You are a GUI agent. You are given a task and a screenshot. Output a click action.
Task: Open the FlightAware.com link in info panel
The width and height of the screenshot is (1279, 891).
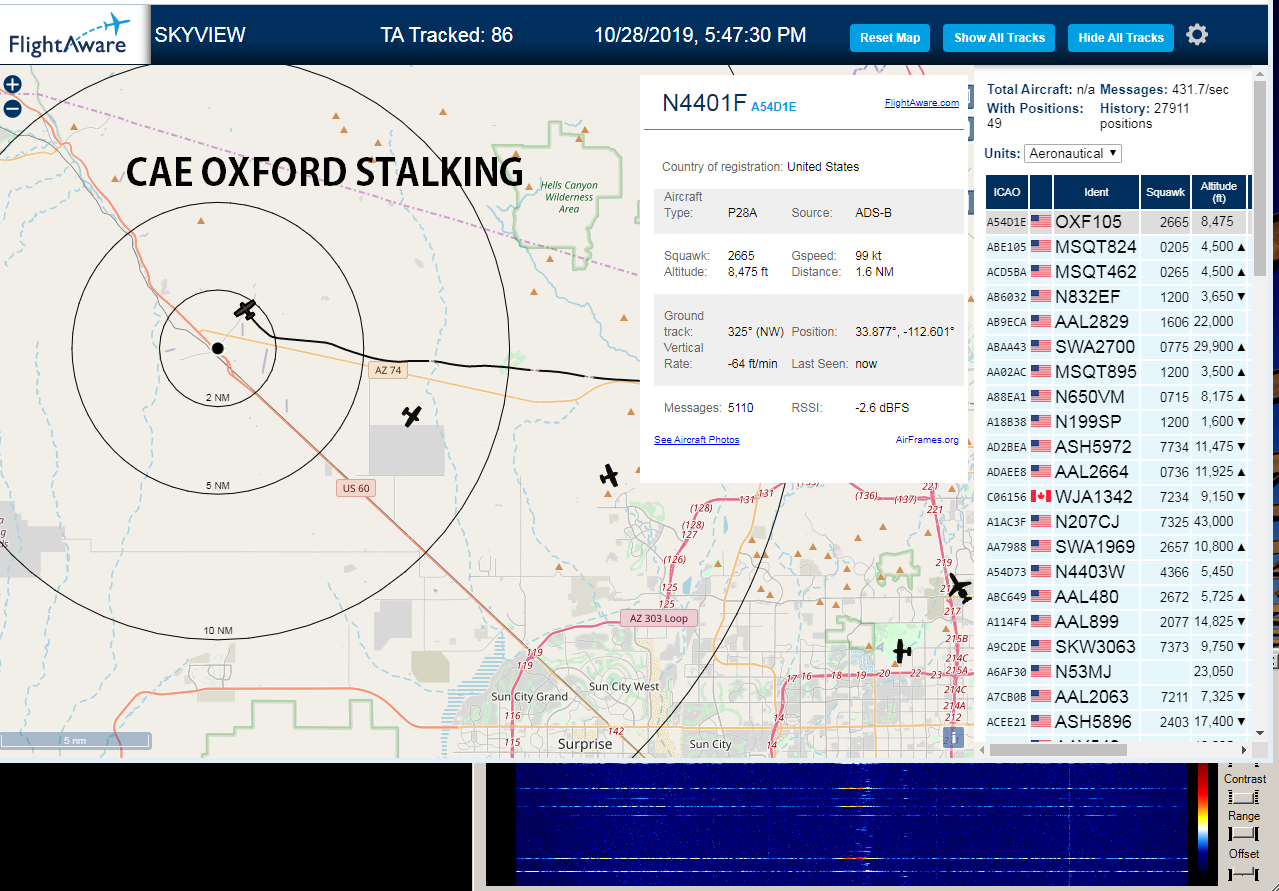921,103
